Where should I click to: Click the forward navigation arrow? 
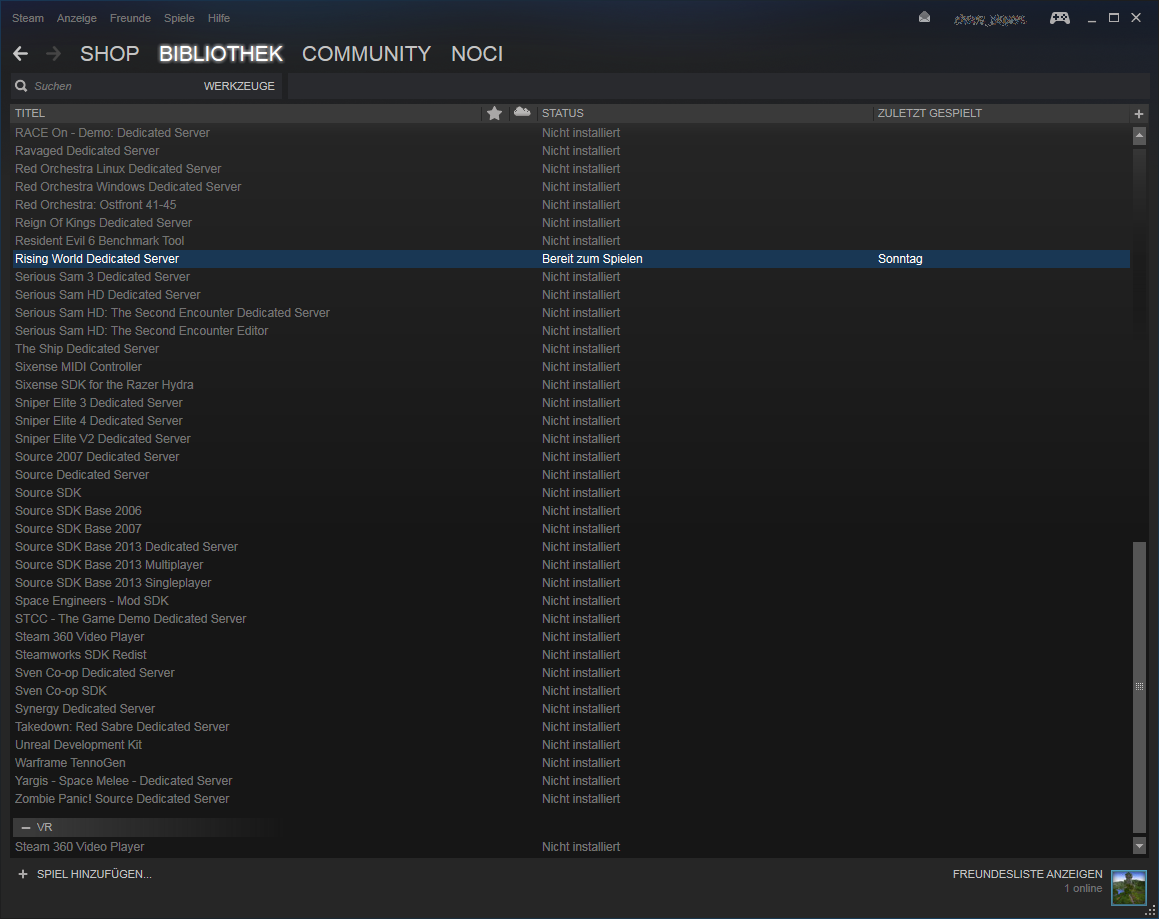pos(53,54)
